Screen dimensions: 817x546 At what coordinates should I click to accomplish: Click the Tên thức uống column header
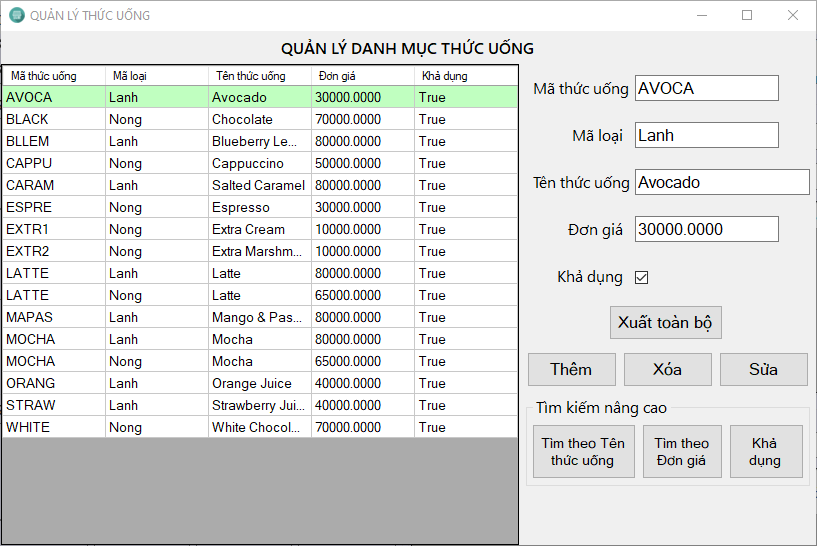(250, 76)
